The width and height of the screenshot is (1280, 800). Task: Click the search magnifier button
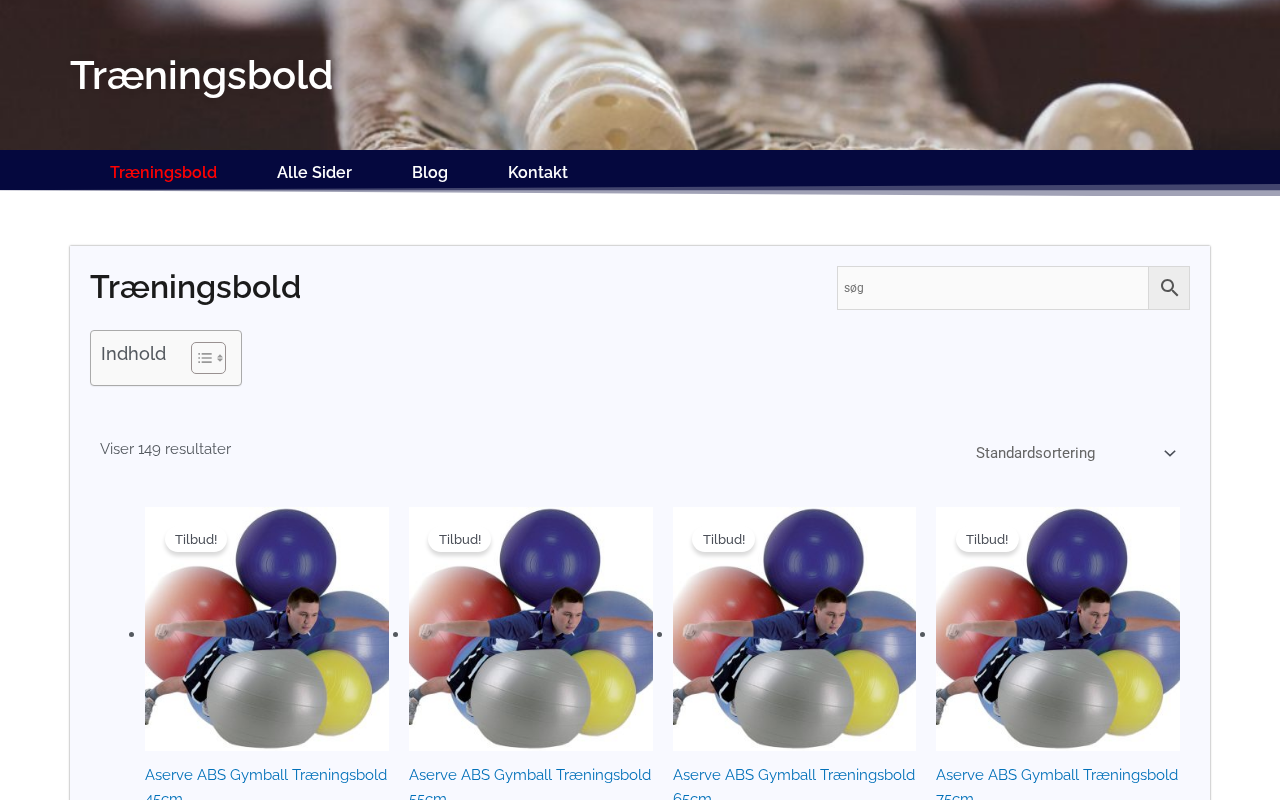[x=1169, y=288]
